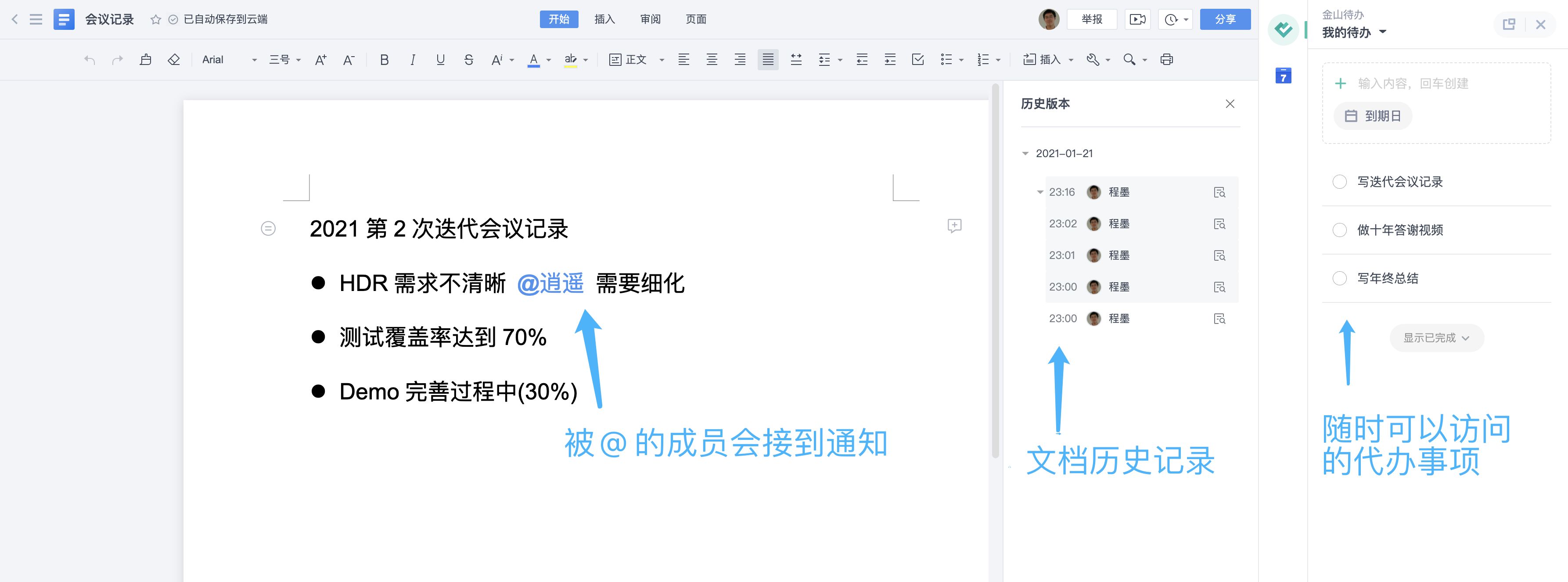1568x582 pixels.
Task: Switch to the top 插入 tab
Action: tap(604, 19)
